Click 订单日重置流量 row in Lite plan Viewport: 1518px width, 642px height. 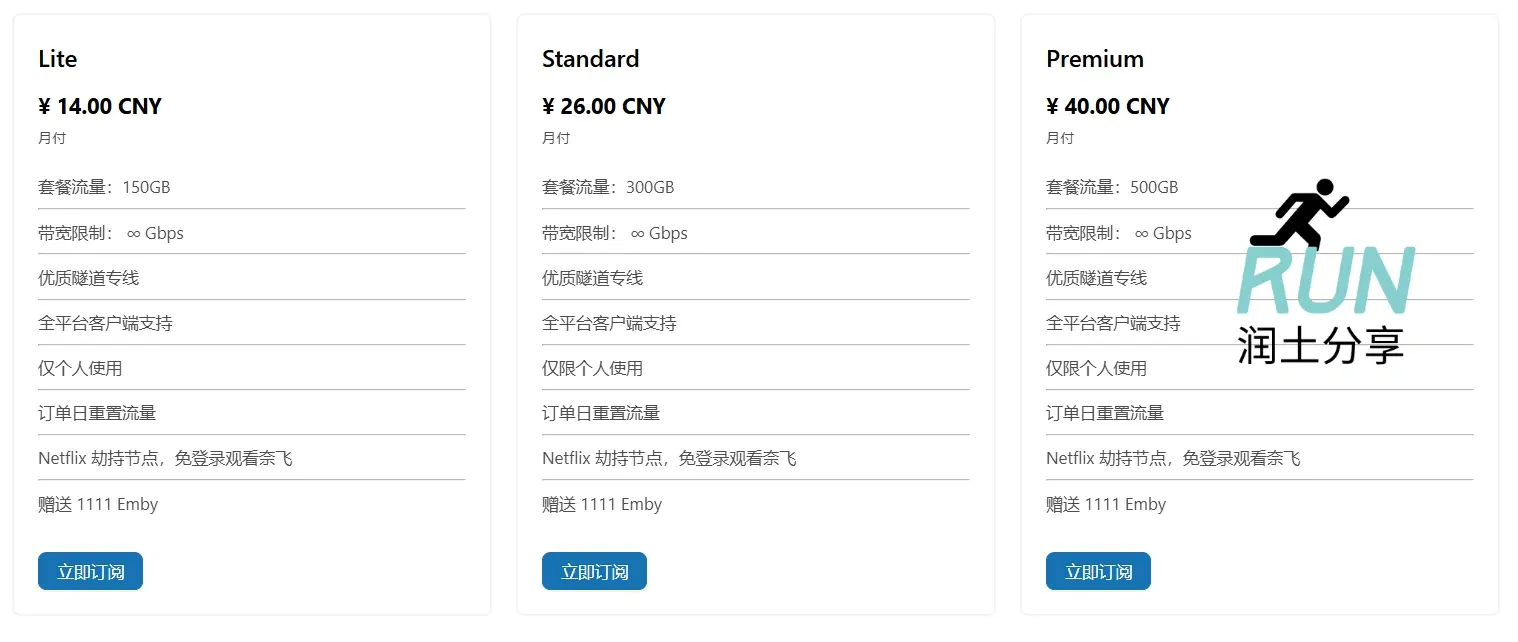point(95,413)
